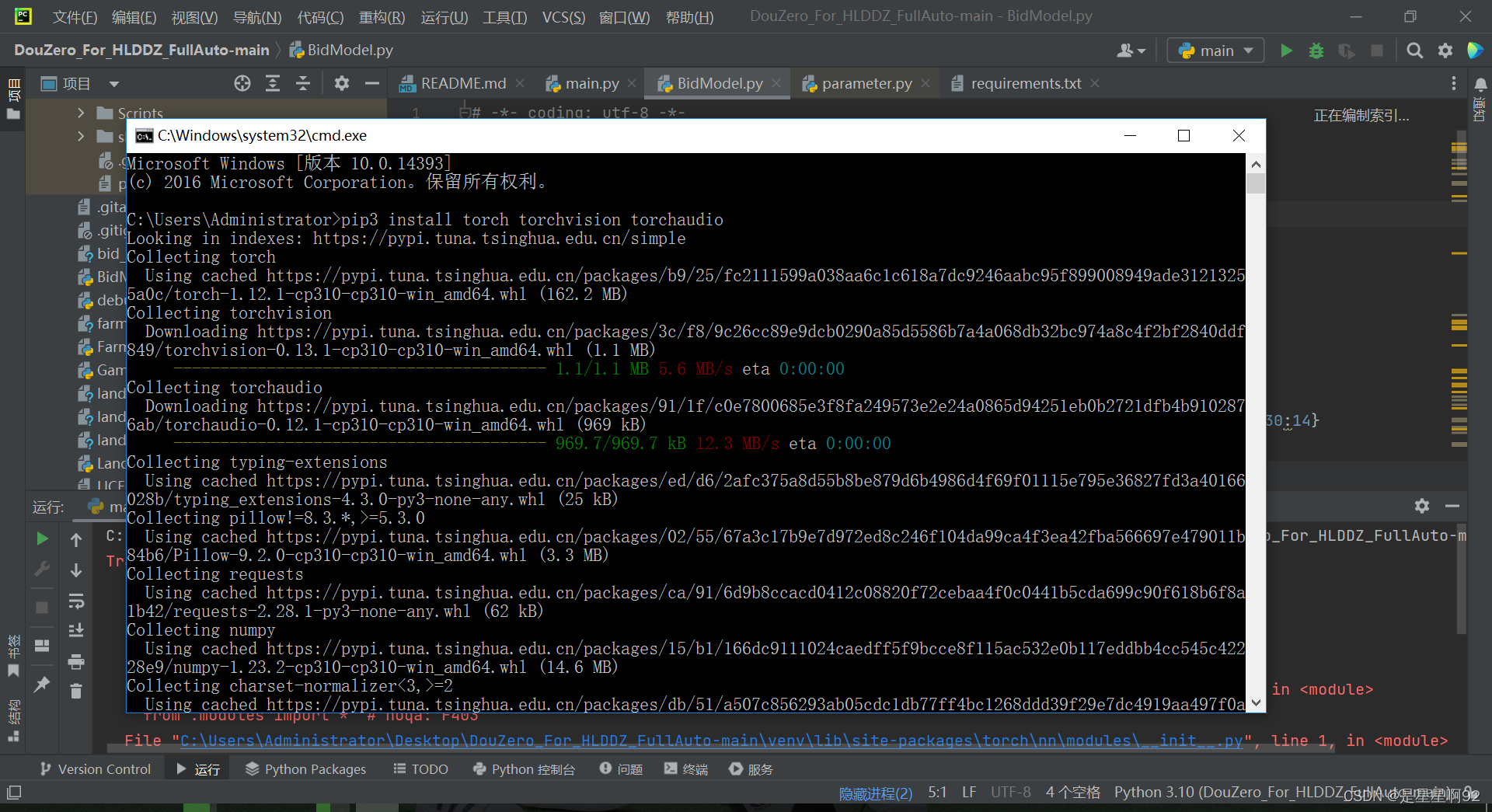The height and width of the screenshot is (812, 1492).
Task: Pin the Run tab with pin icon
Action: point(42,684)
